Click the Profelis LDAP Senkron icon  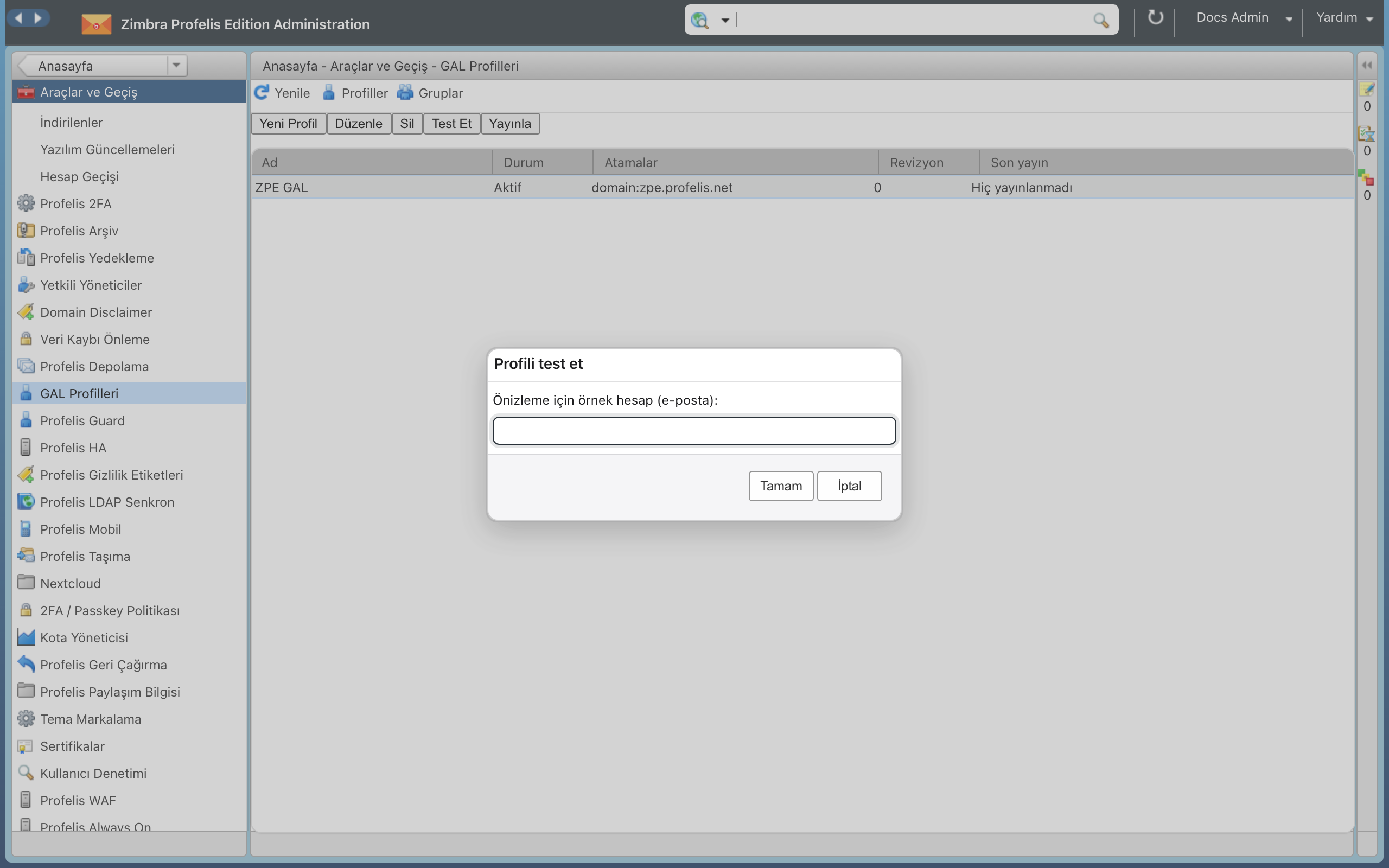pos(26,501)
